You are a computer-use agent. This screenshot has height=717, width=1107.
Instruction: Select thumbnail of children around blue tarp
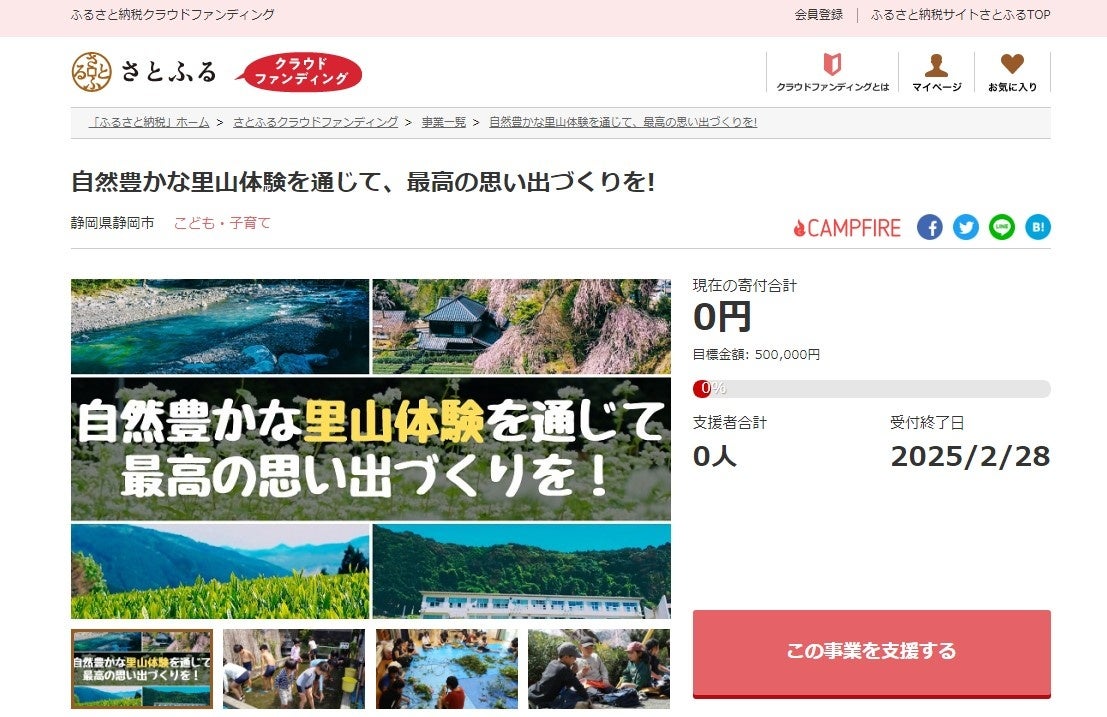[x=446, y=669]
